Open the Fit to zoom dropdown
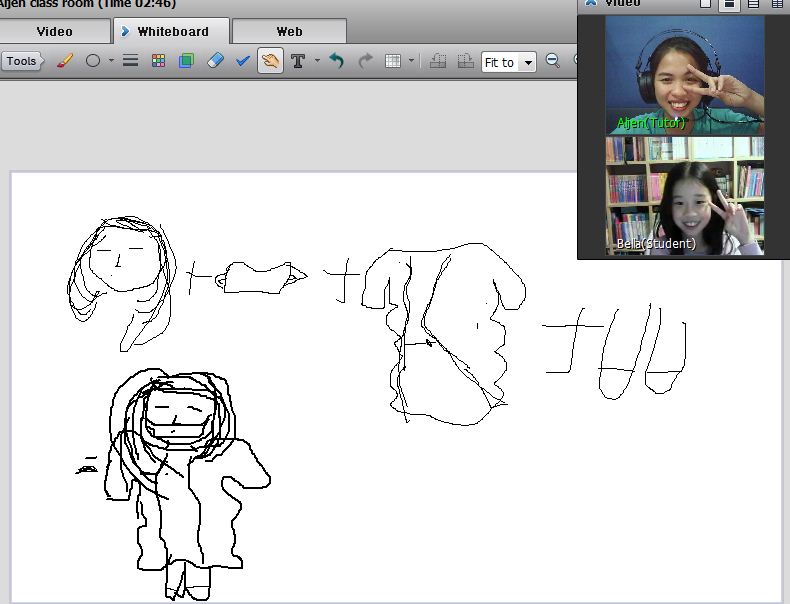790x604 pixels. coord(508,62)
